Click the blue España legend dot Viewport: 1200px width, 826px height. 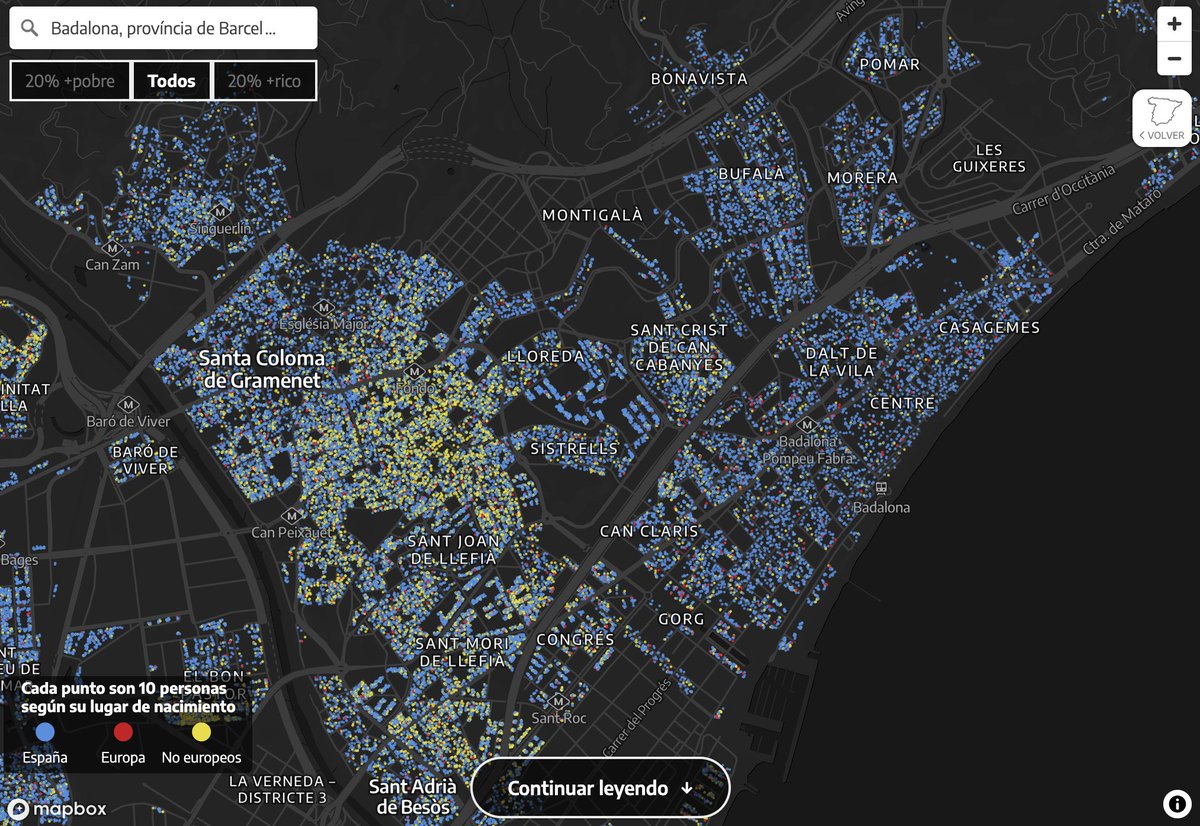(45, 732)
